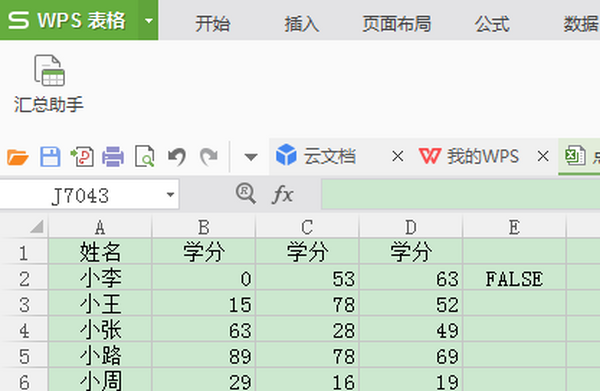This screenshot has height=391, width=600.
Task: Click the cell with value 69
Action: (411, 356)
